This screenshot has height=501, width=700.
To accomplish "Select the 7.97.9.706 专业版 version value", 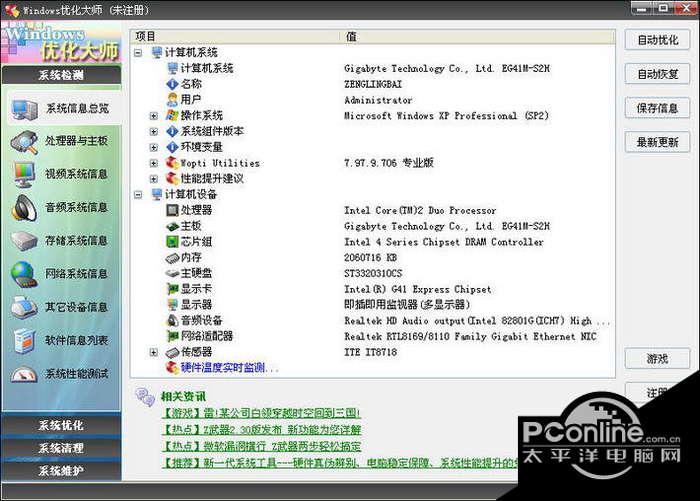I will click(388, 163).
